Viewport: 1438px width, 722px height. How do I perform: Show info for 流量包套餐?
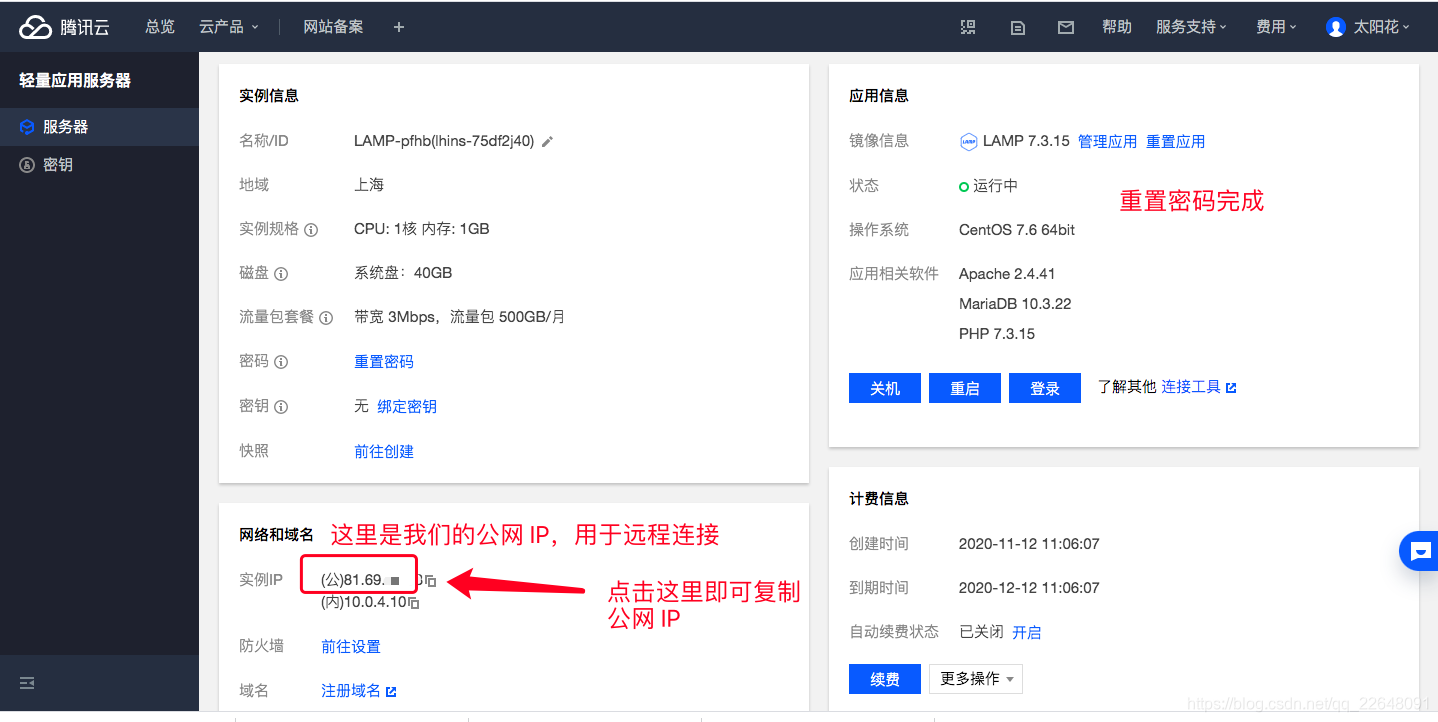click(326, 318)
